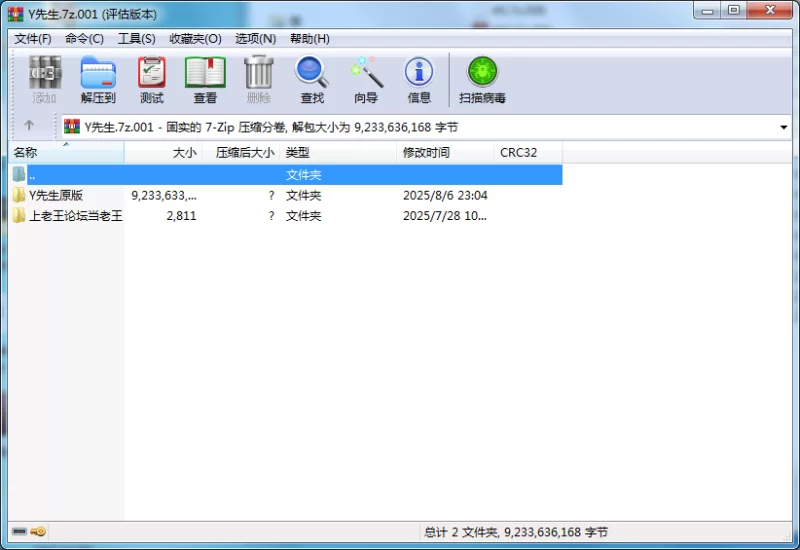Click the Add (添加) toolbar icon
Image resolution: width=800 pixels, height=550 pixels.
(x=44, y=79)
